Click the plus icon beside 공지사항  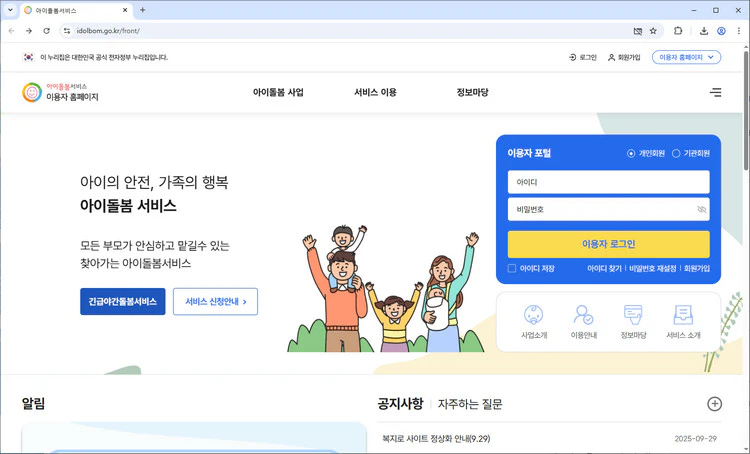715,404
